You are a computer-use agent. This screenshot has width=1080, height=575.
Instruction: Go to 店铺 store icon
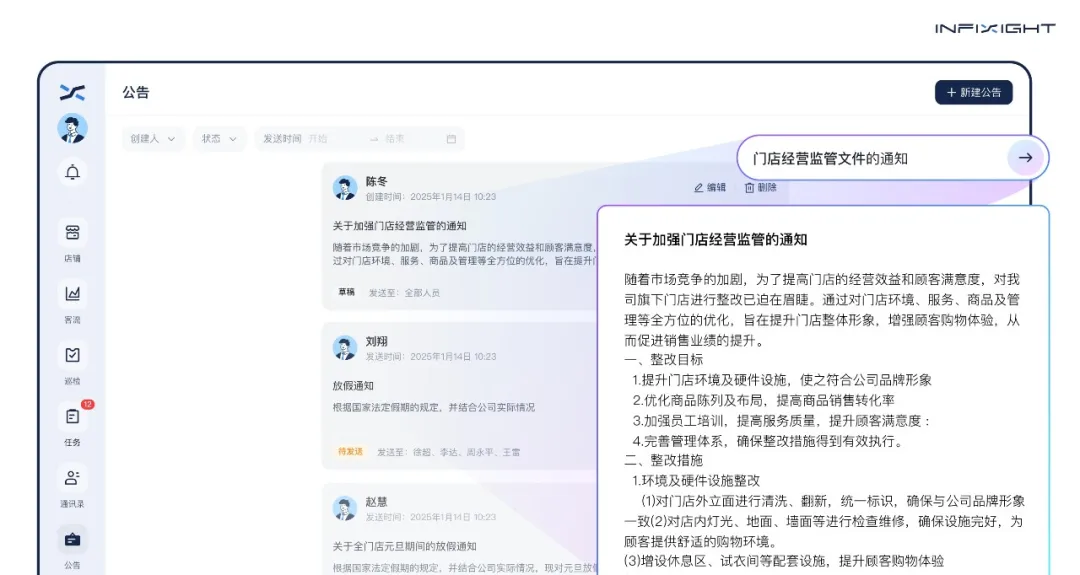tap(72, 233)
